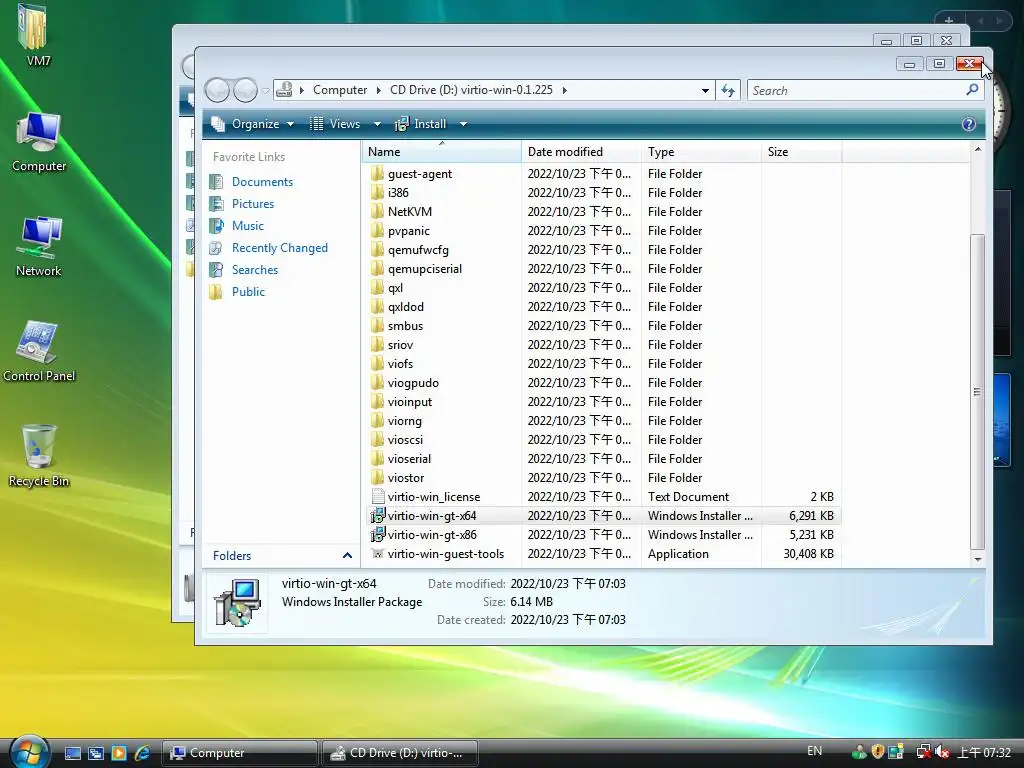Open Pictures favorite link
This screenshot has width=1024, height=768.
point(253,204)
